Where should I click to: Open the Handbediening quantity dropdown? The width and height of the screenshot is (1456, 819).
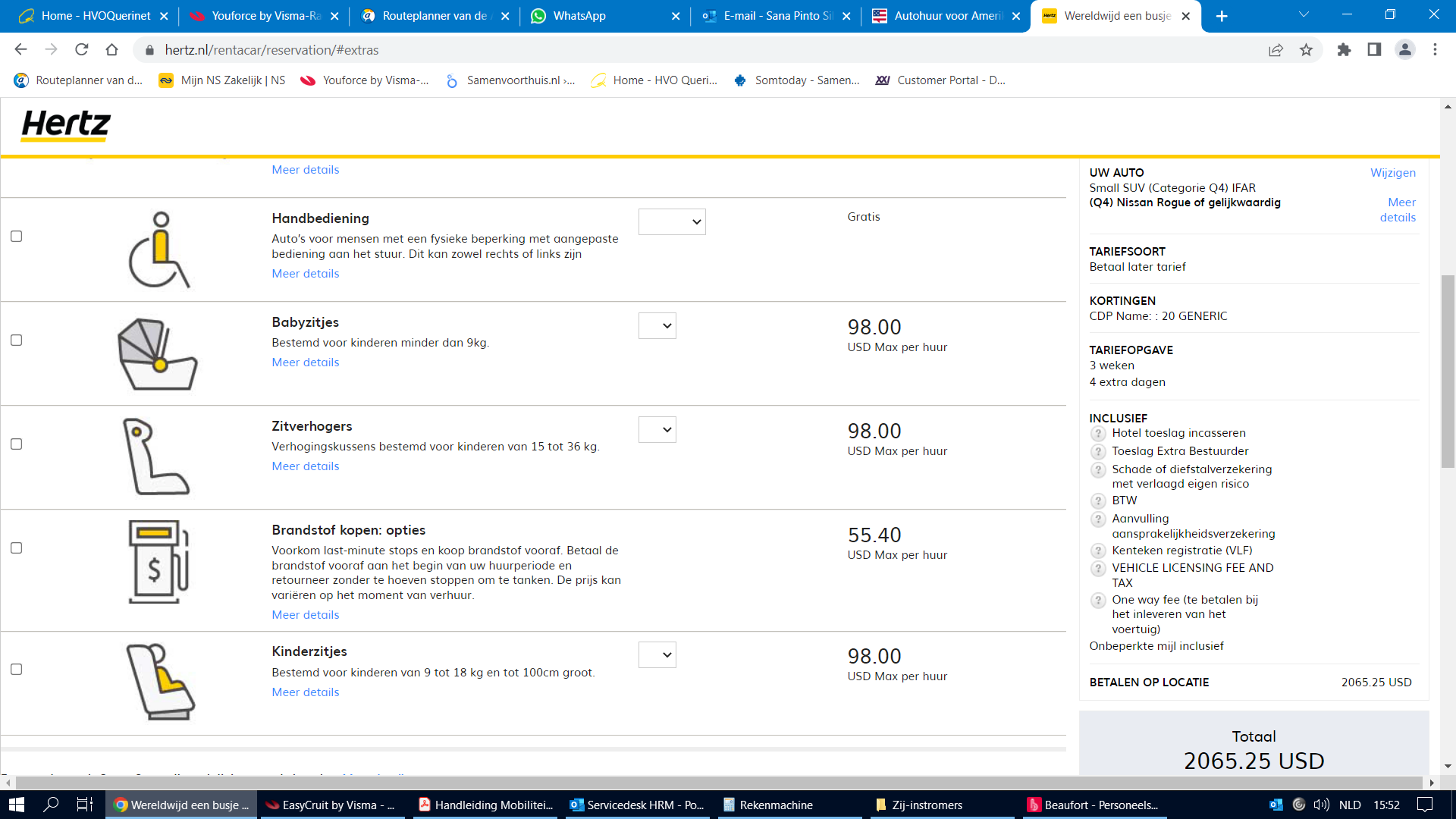pyautogui.click(x=672, y=222)
